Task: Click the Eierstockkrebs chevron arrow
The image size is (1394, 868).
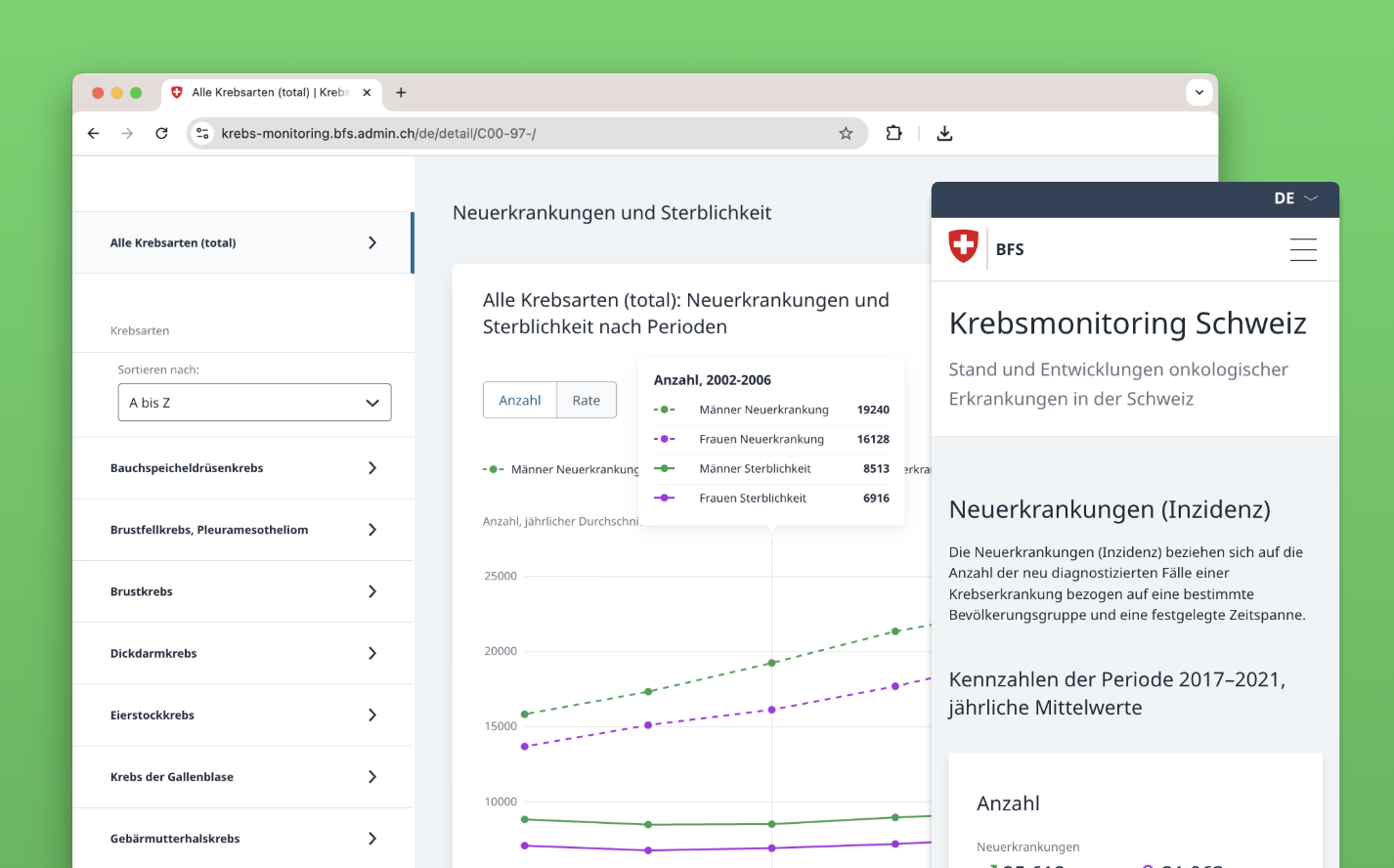Action: 372,716
